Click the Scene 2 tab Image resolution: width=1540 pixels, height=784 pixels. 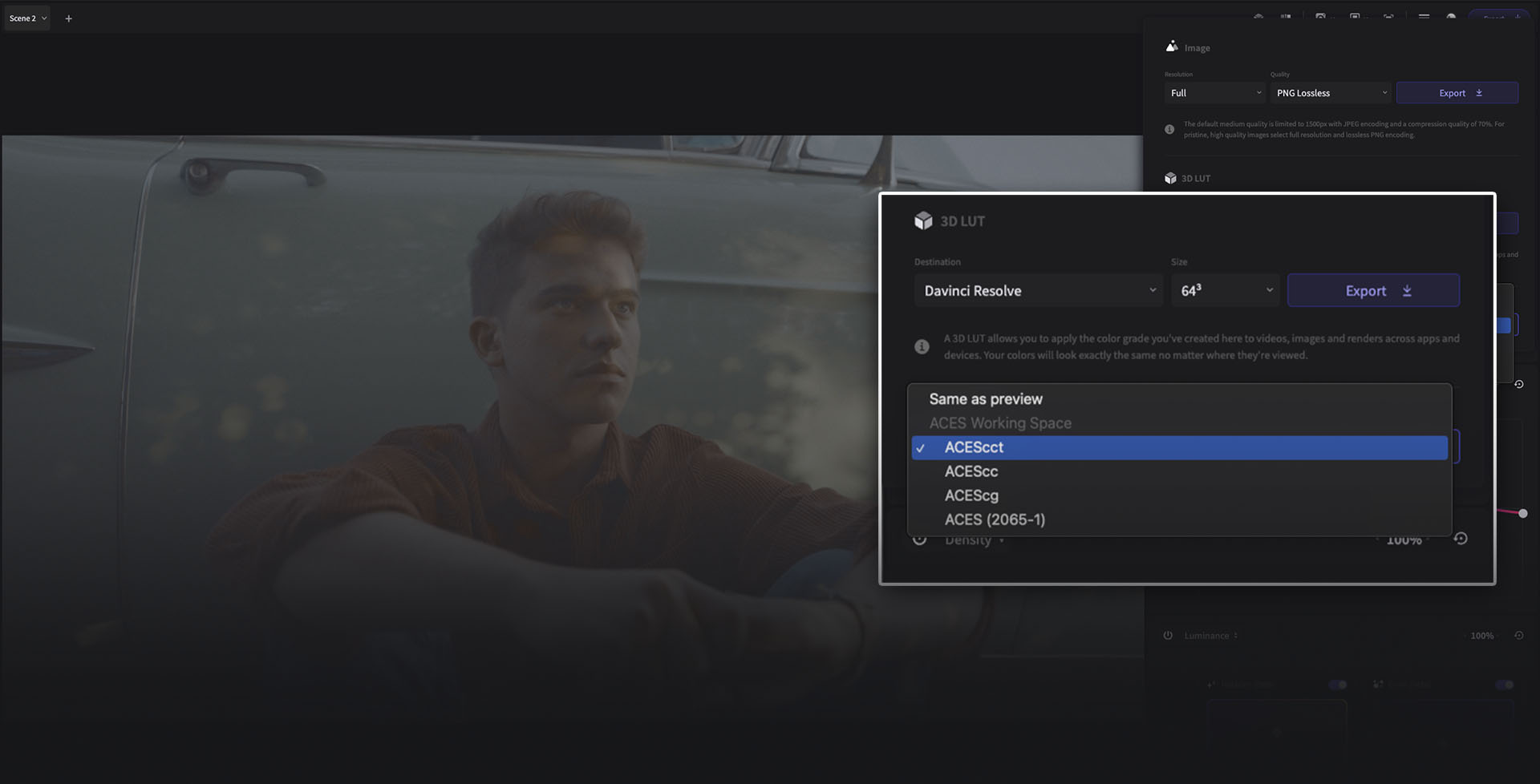point(24,18)
